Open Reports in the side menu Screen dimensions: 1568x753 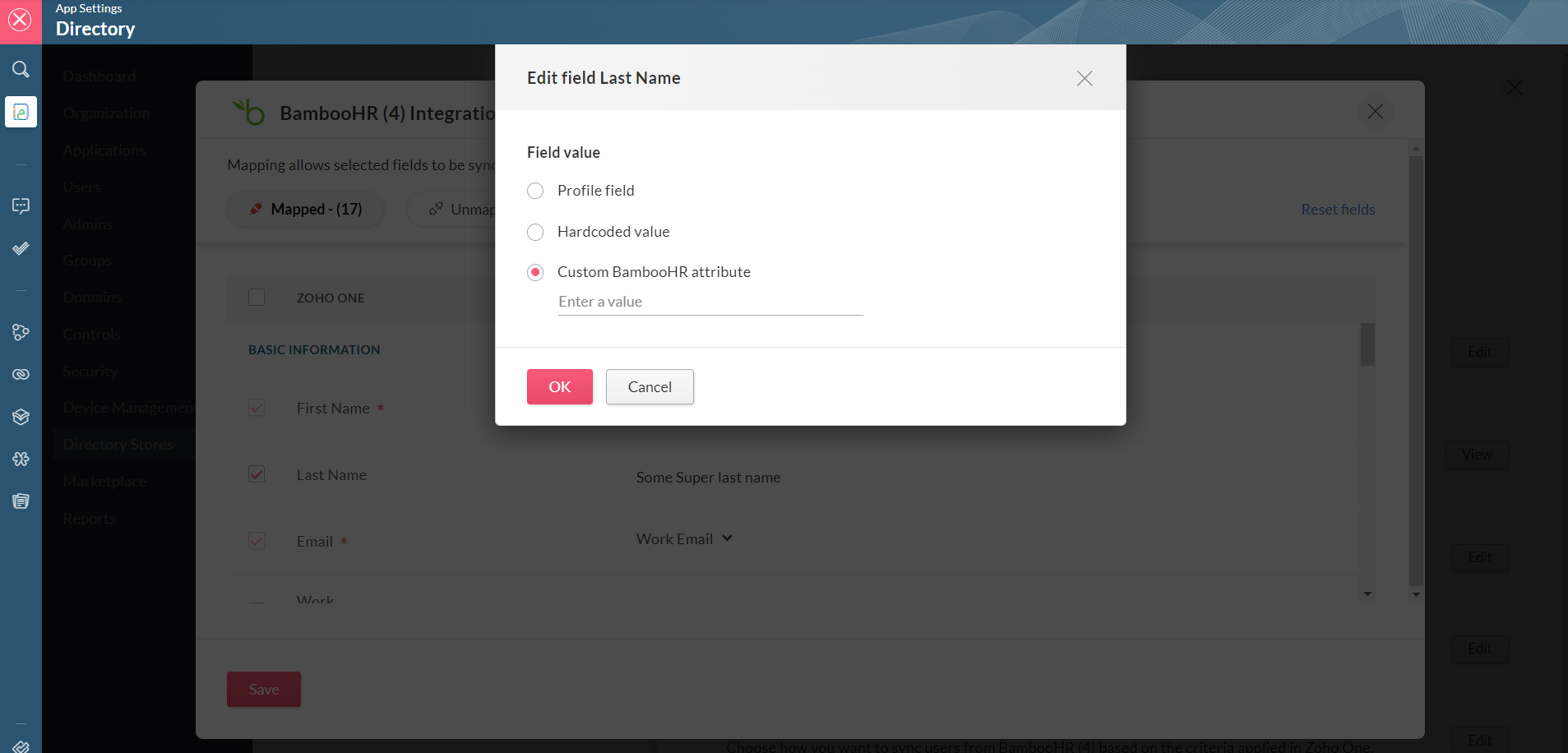point(89,519)
